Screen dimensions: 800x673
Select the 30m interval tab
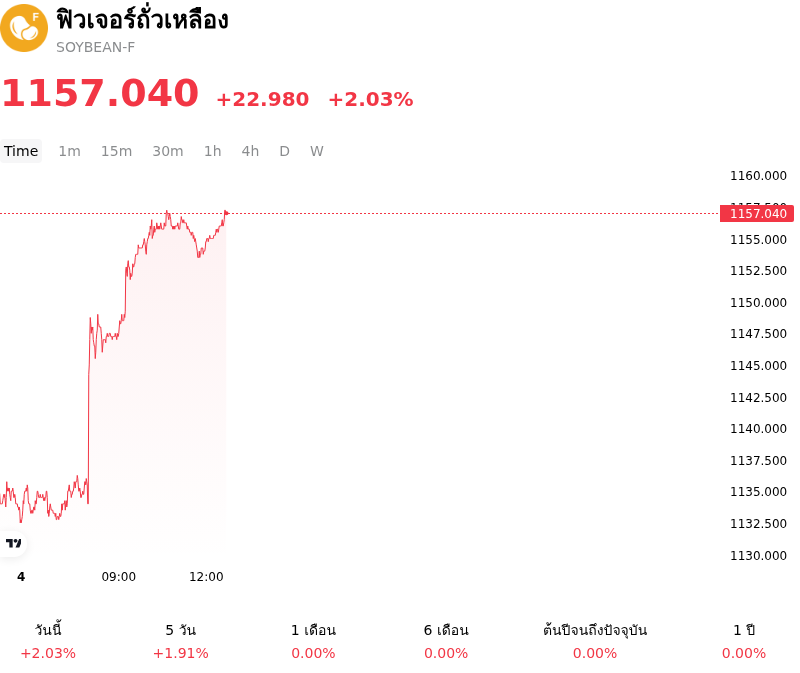point(168,151)
